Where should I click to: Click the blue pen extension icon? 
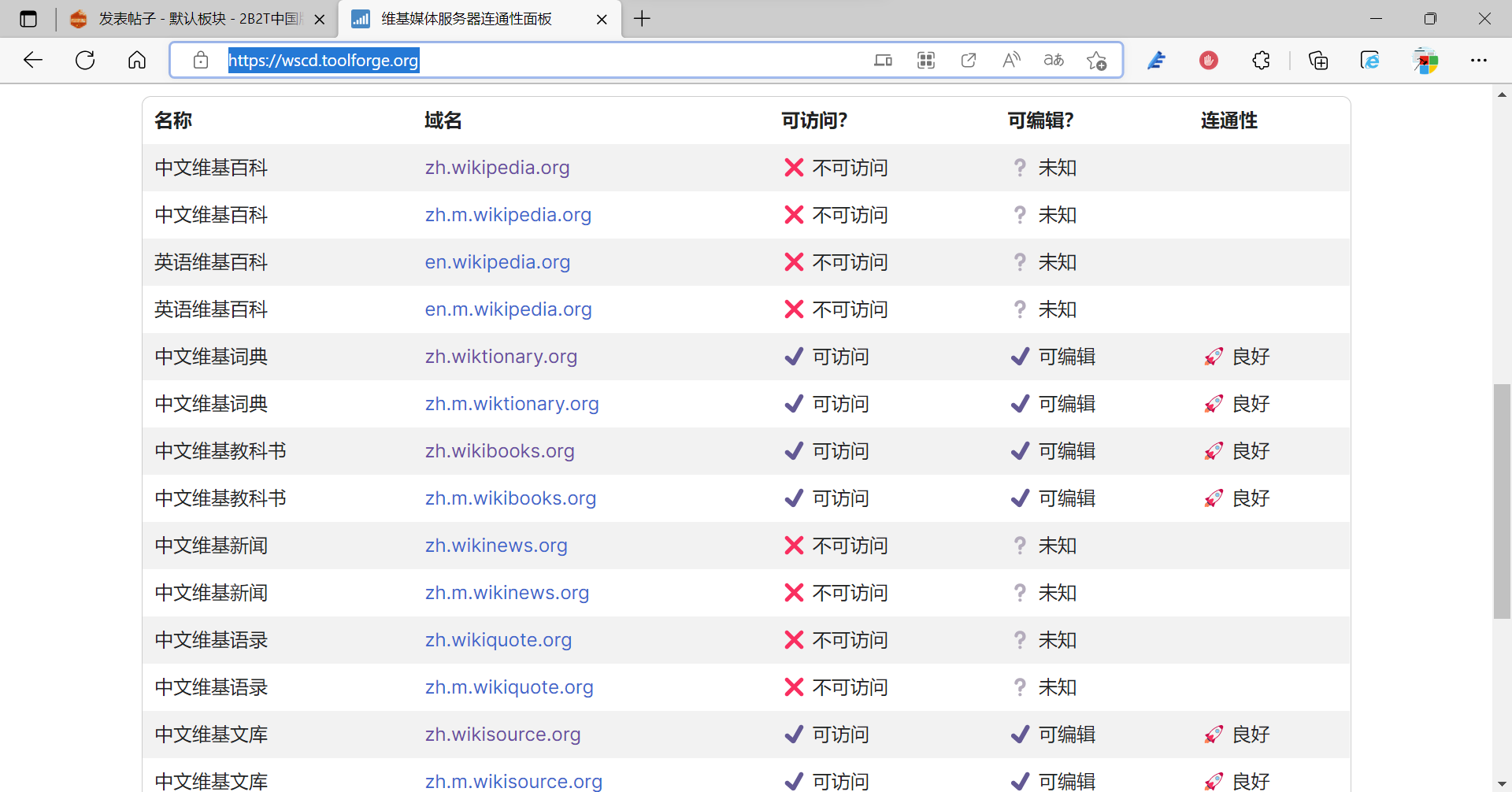click(1156, 60)
